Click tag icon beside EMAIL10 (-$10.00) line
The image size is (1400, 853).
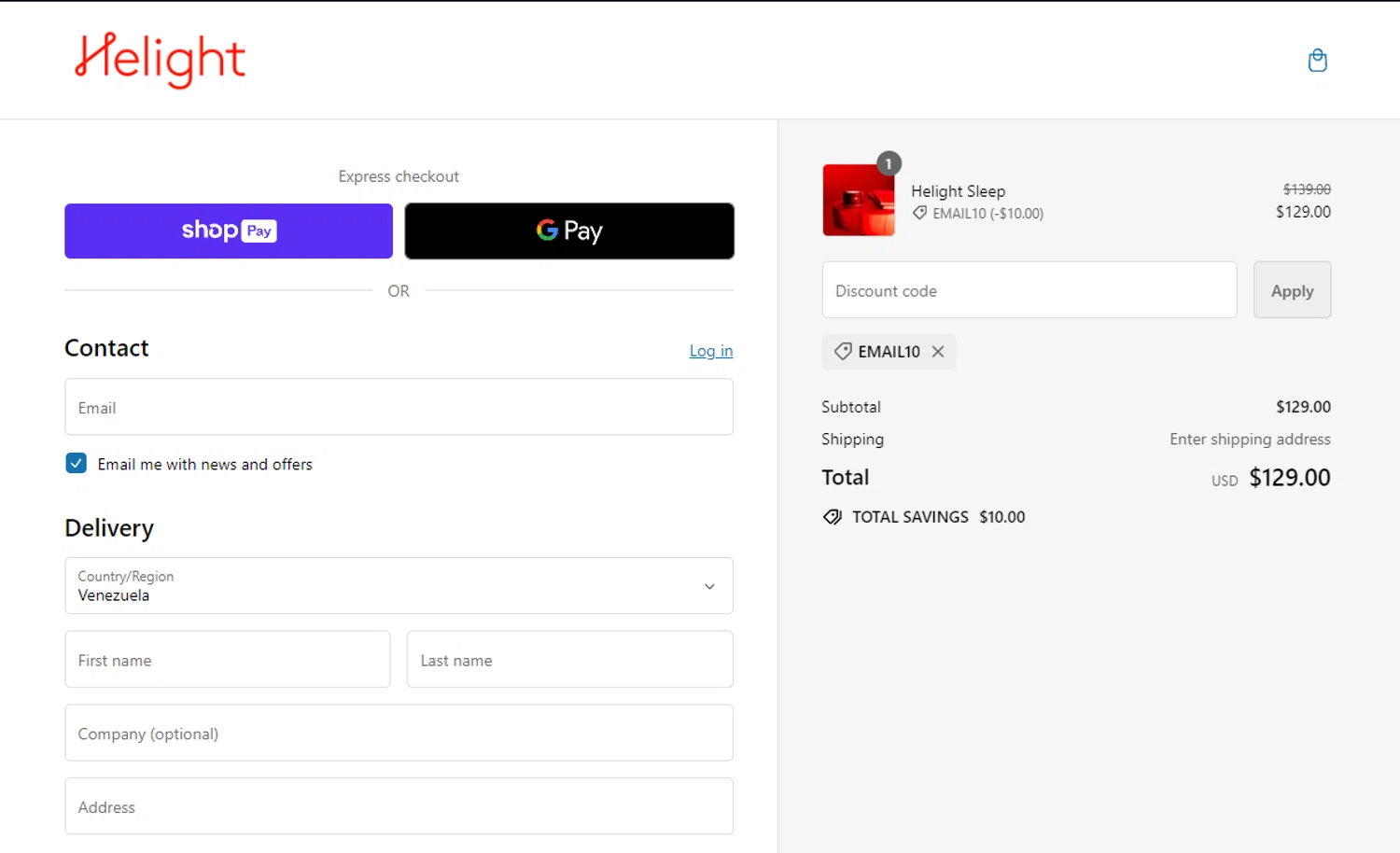pos(919,214)
